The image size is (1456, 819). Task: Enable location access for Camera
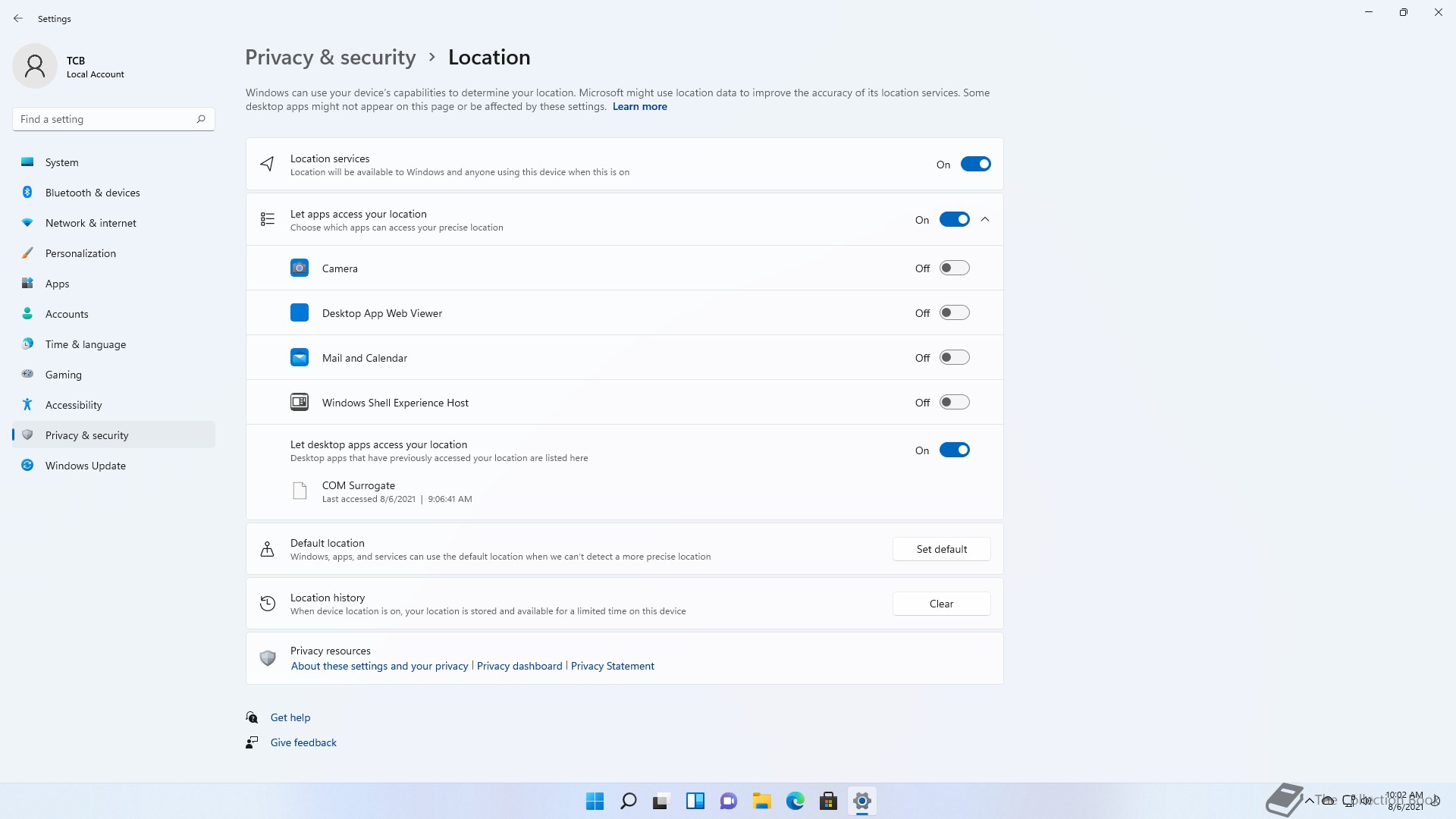954,268
